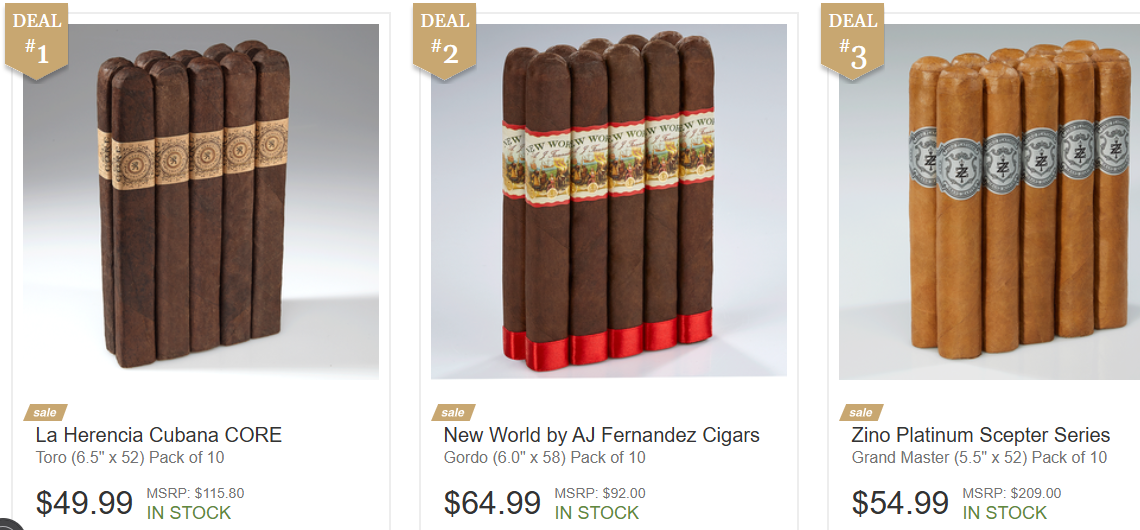Click the $49.99 price
Image resolution: width=1140 pixels, height=530 pixels.
pyautogui.click(x=84, y=502)
